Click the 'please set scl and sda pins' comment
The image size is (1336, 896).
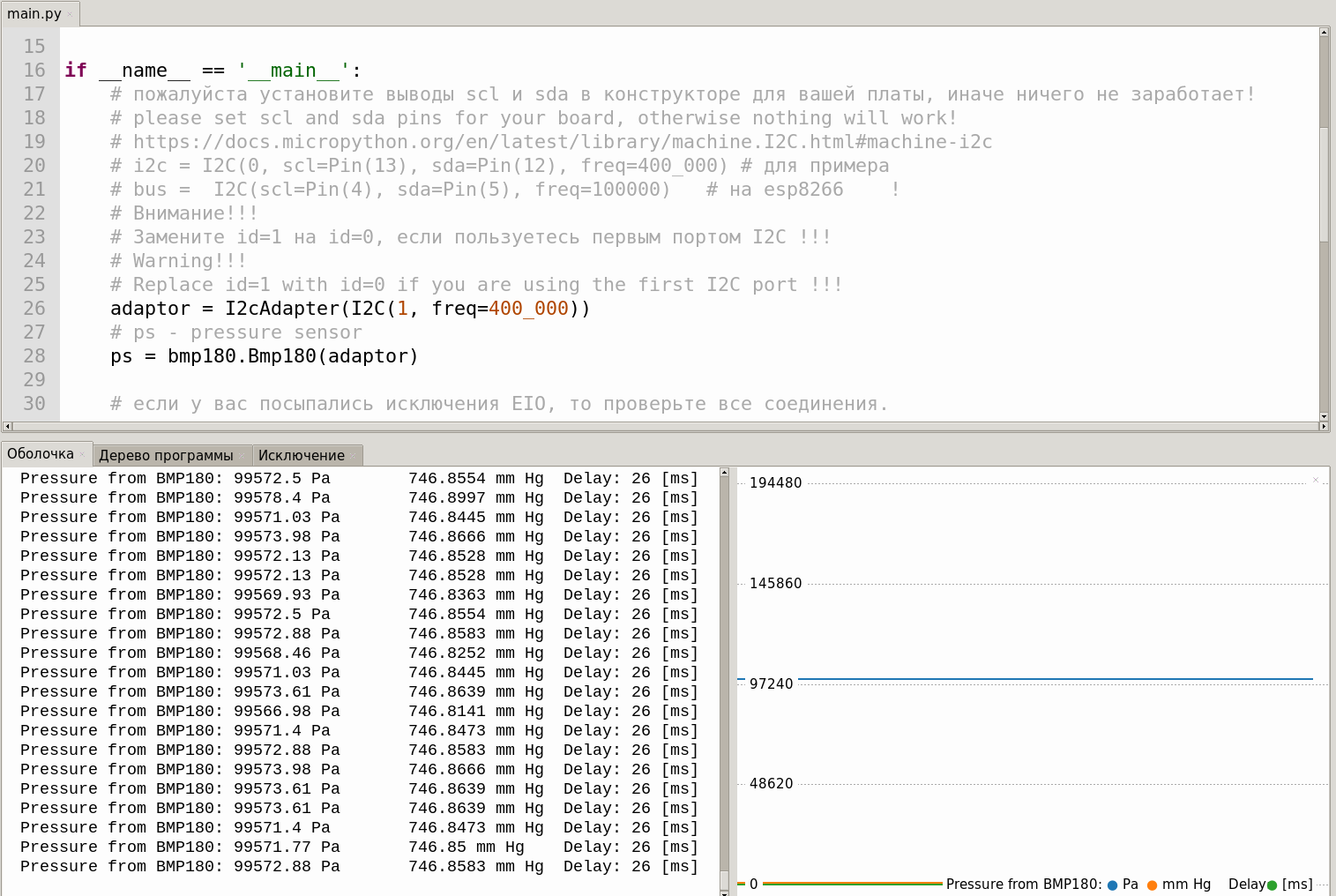(534, 118)
